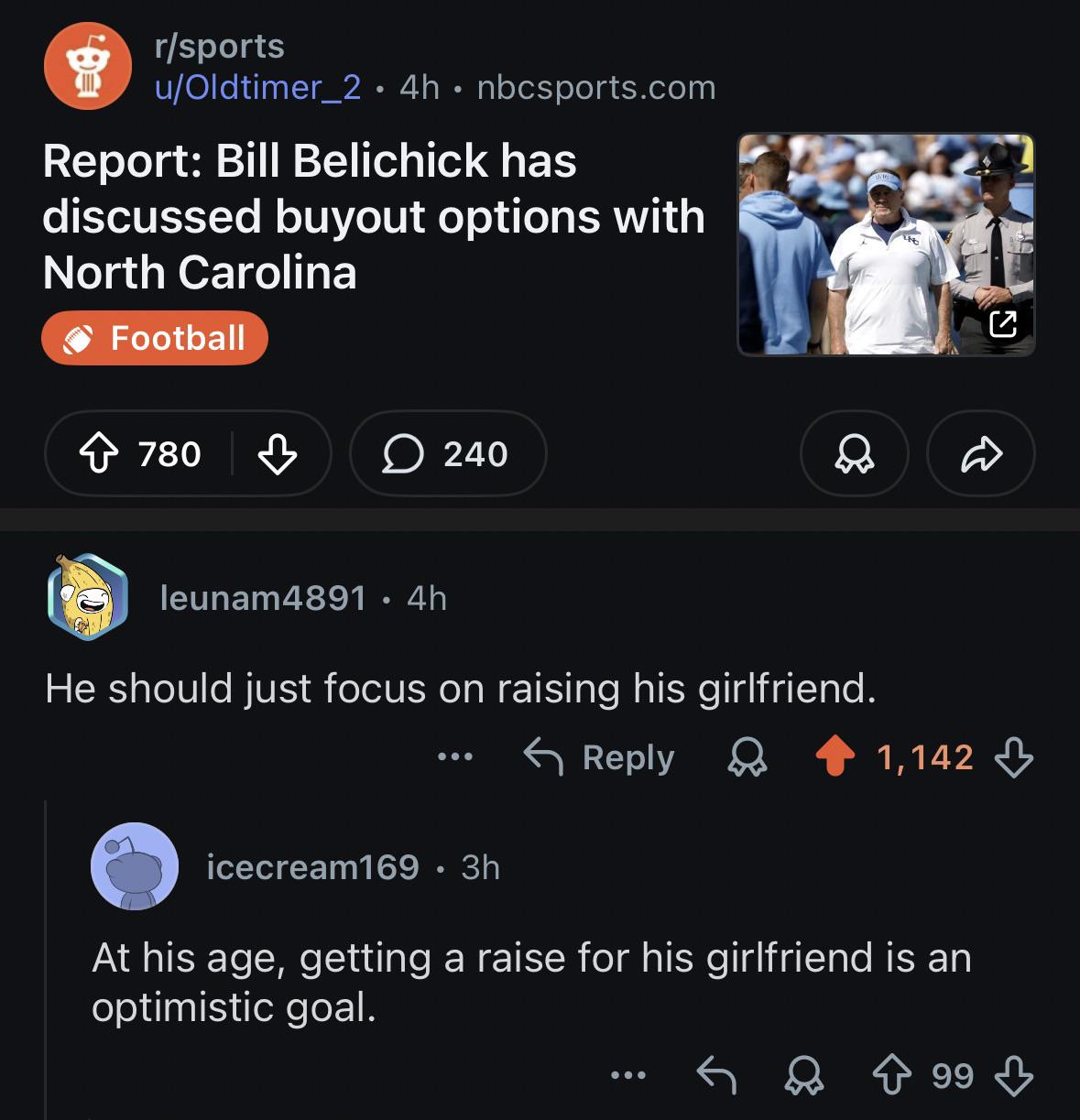
Task: Open the r/sports community link
Action: [x=220, y=46]
